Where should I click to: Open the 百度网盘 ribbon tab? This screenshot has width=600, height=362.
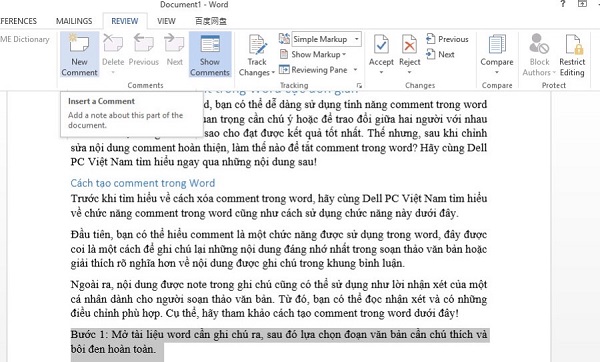coord(210,21)
